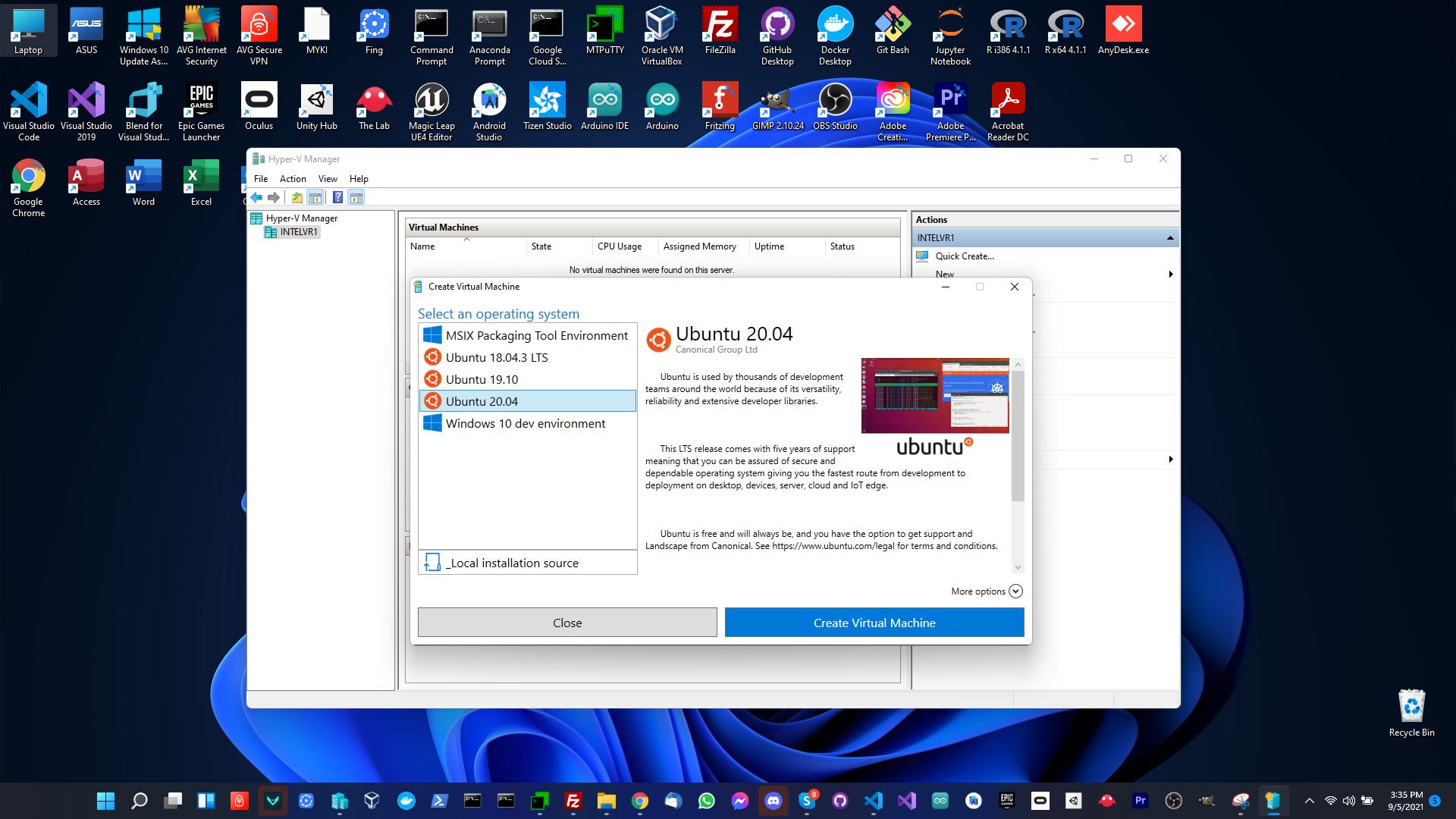Open Docker Desktop shortcut
1456x819 pixels.
click(835, 36)
